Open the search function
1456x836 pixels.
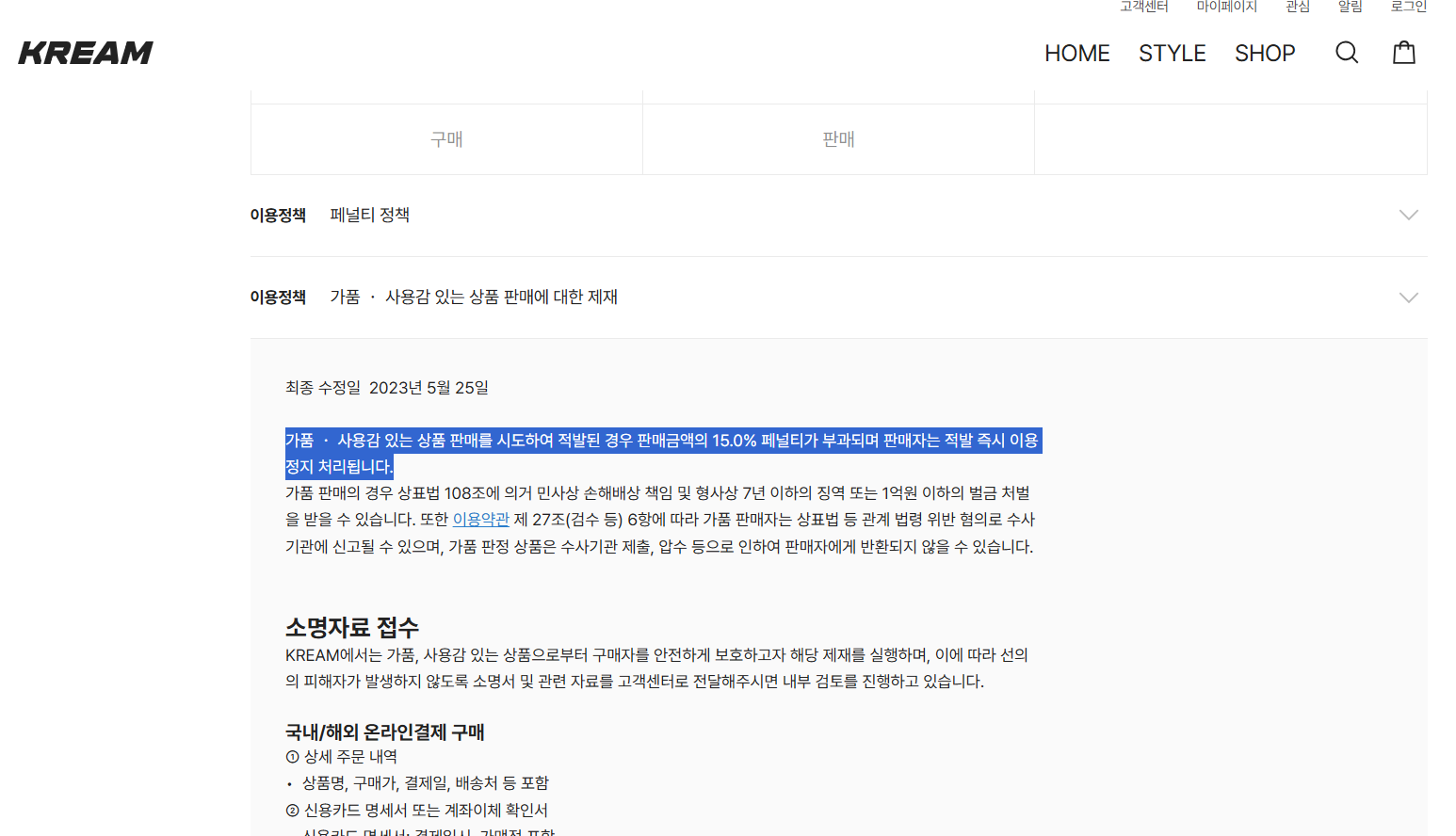click(x=1347, y=53)
